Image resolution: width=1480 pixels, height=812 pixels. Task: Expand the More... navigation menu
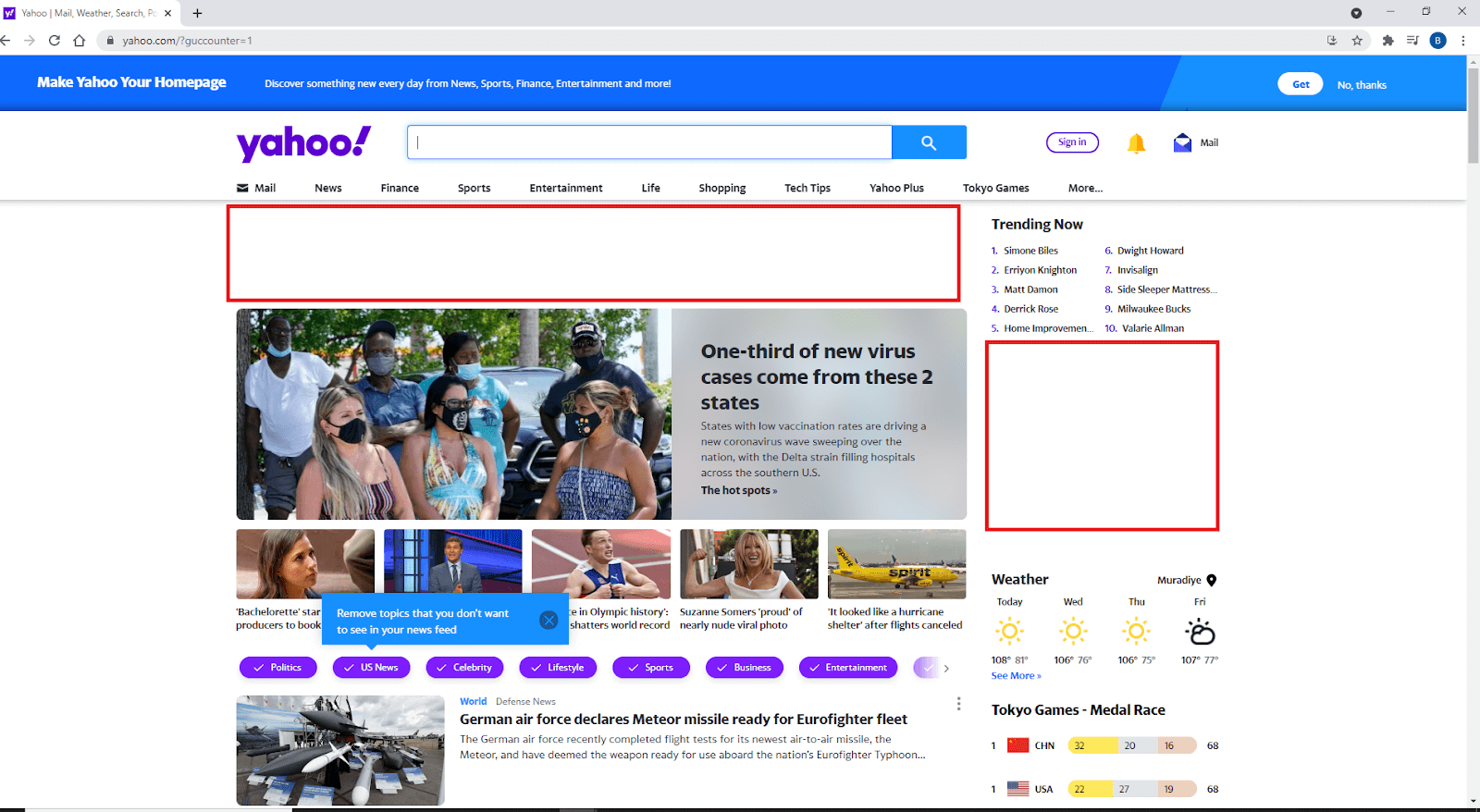[x=1085, y=188]
